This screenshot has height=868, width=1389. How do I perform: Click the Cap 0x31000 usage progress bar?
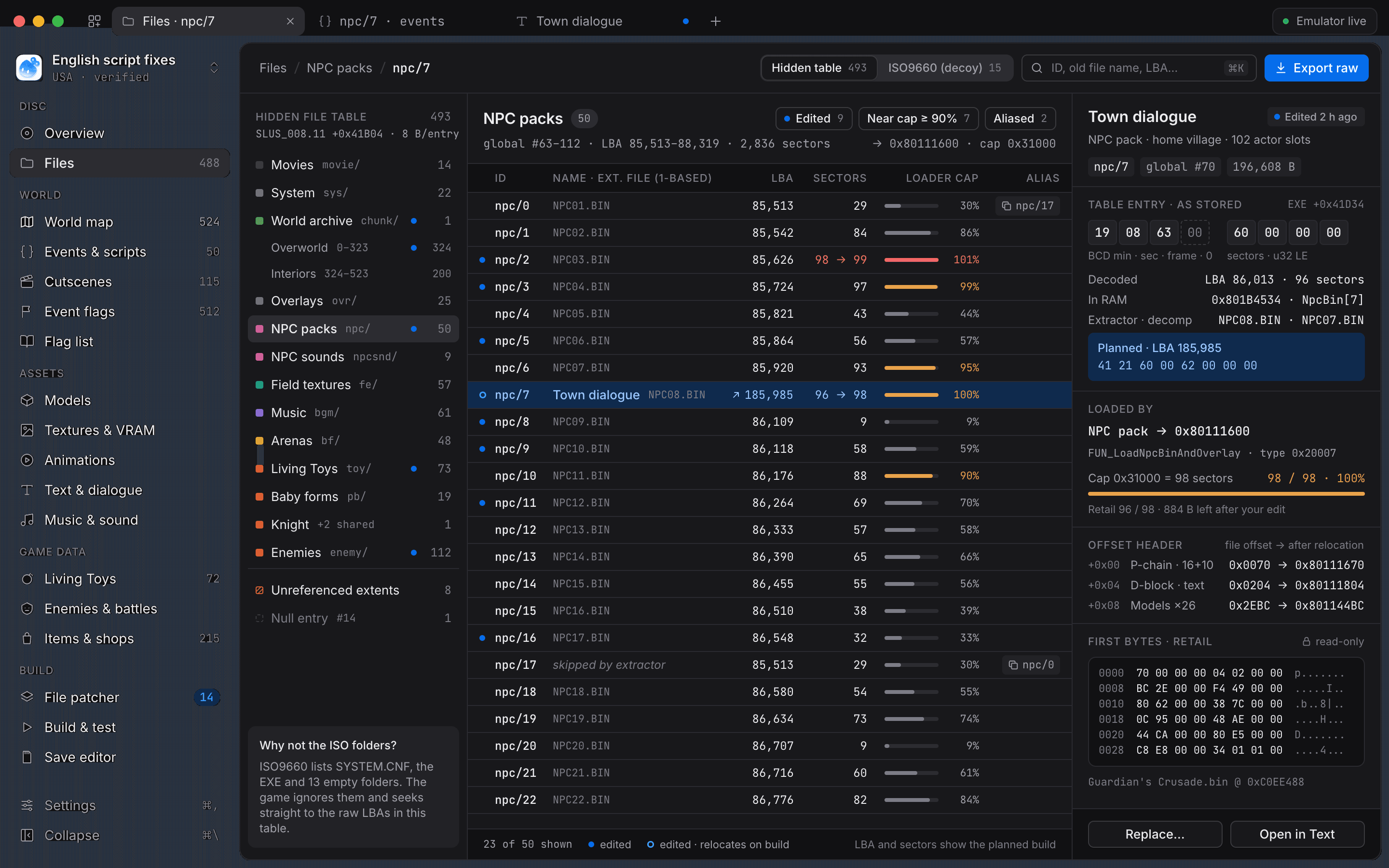[1226, 493]
